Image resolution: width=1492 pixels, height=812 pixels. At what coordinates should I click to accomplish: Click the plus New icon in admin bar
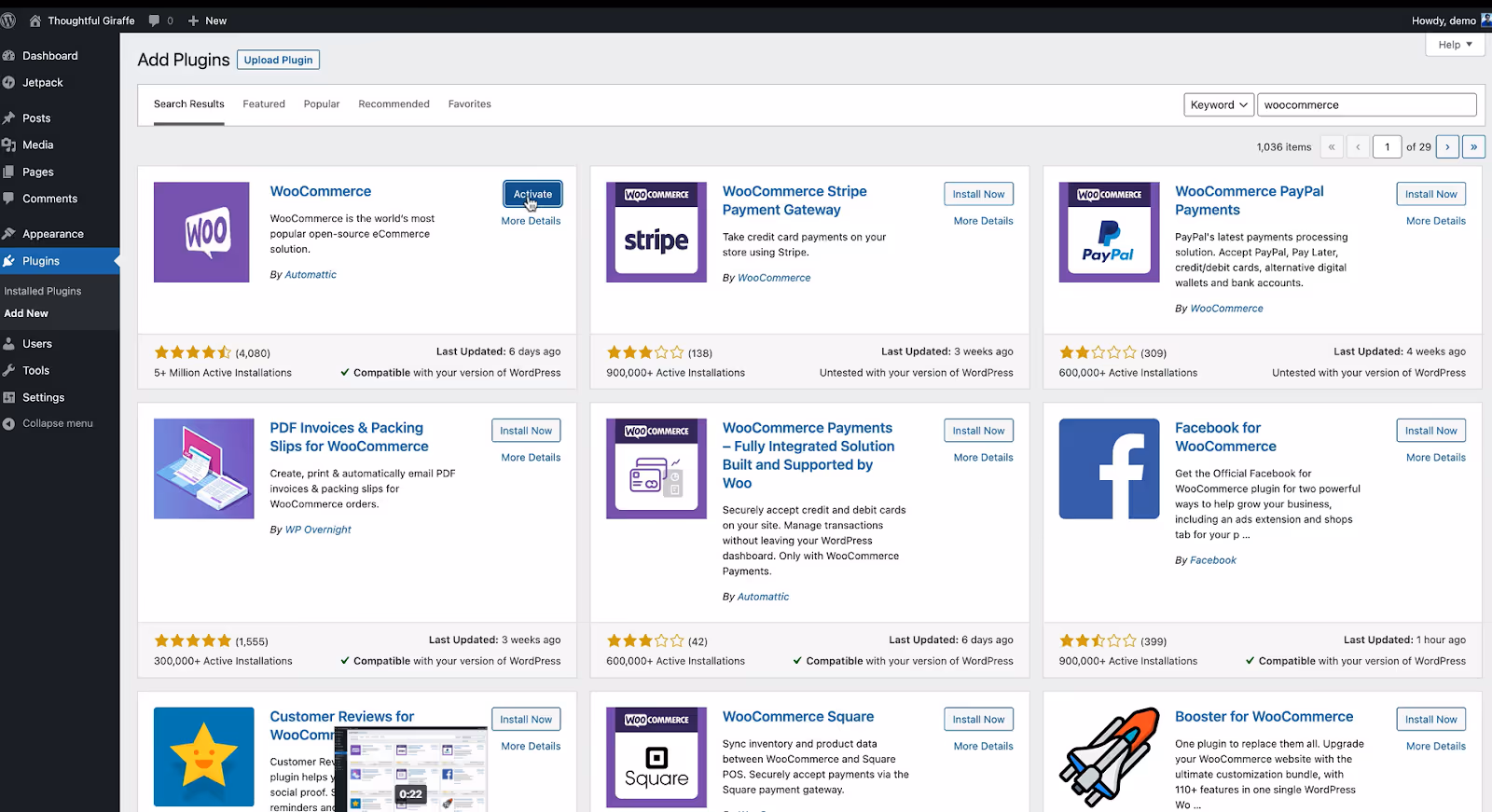[194, 21]
